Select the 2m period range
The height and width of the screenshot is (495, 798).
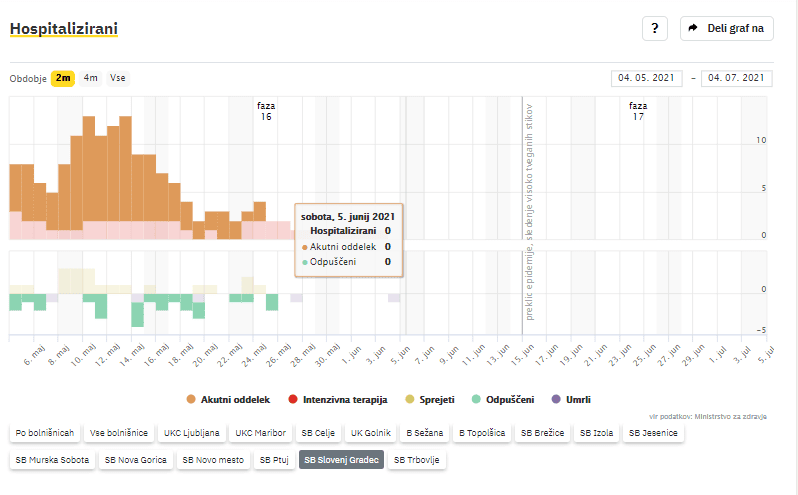tap(63, 78)
